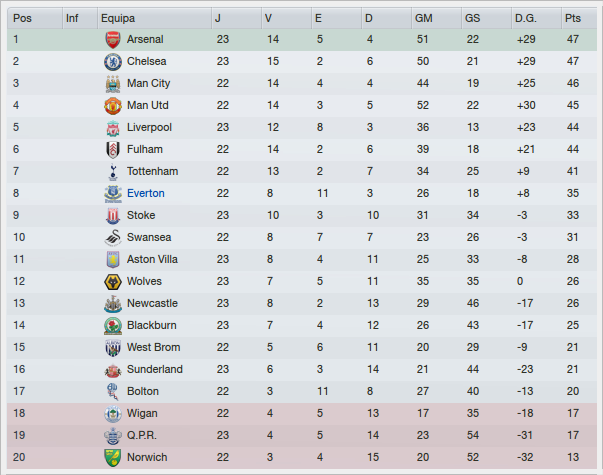
Task: Open the Man Utd team name
Action: pyautogui.click(x=148, y=105)
